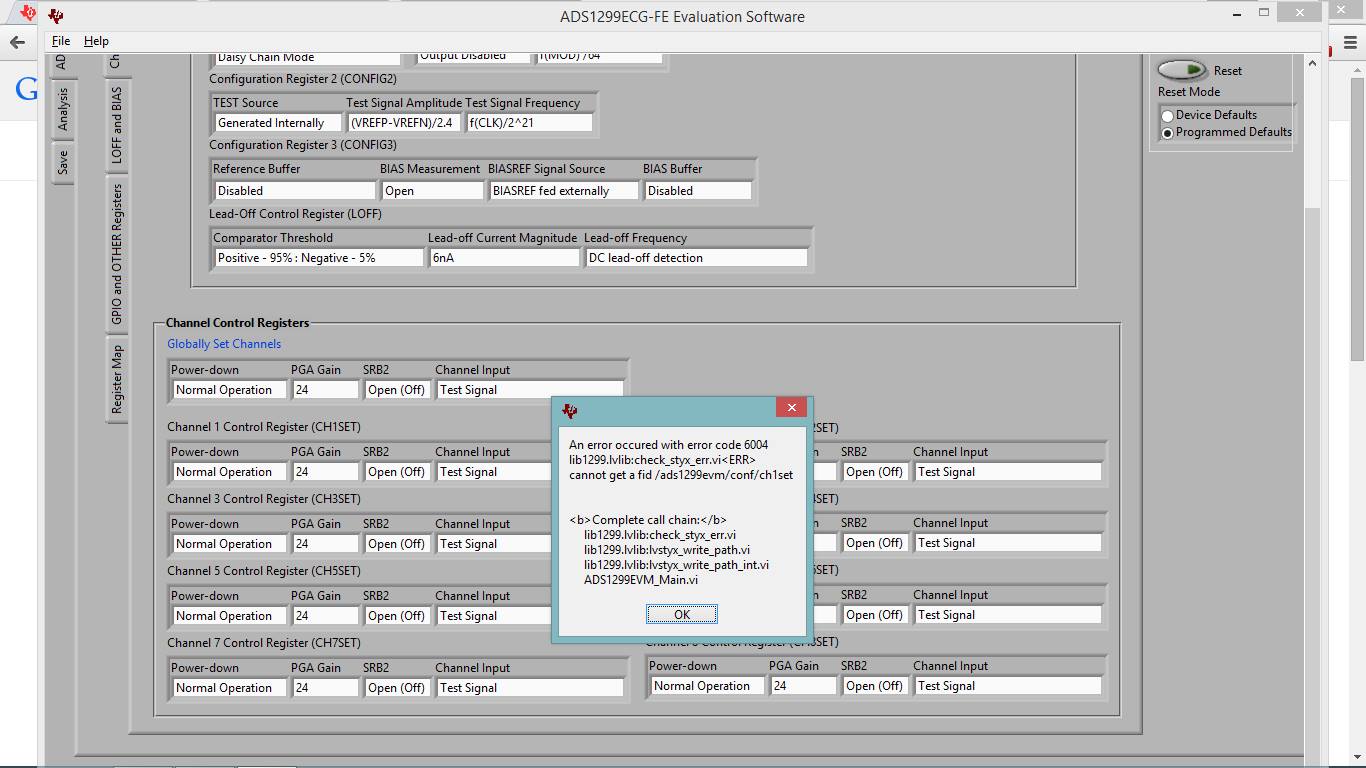Open the Reference Buffer dropdown
The width and height of the screenshot is (1366, 768).
pyautogui.click(x=295, y=190)
